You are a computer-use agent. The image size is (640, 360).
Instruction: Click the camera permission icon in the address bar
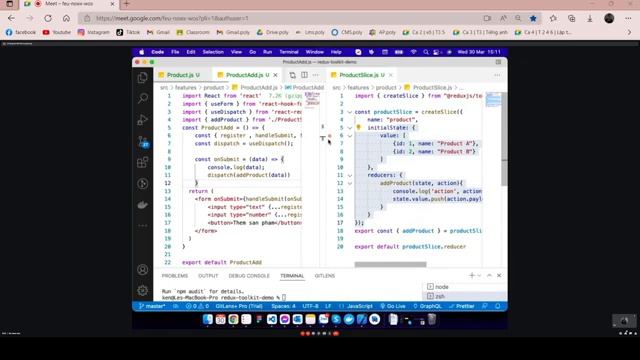(487, 18)
